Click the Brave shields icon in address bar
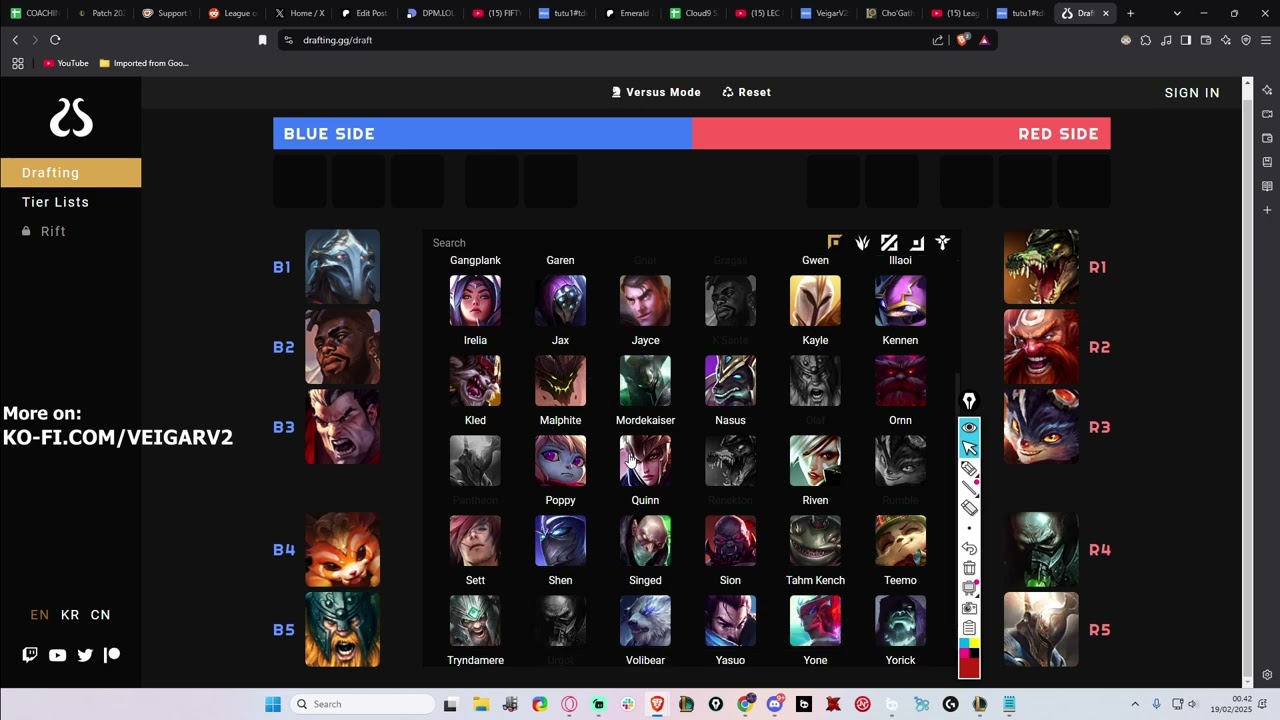1280x720 pixels. point(963,40)
